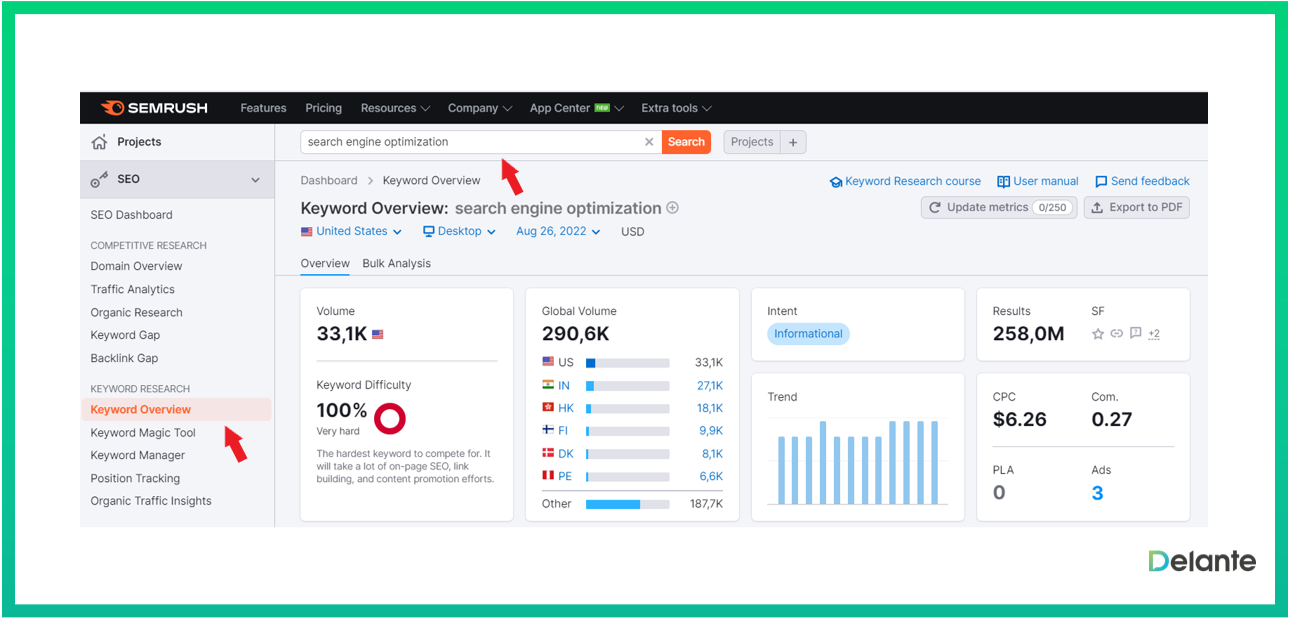Viewport: 1291px width, 618px height.
Task: Click the Peru flag in Global Volume
Action: tap(548, 476)
